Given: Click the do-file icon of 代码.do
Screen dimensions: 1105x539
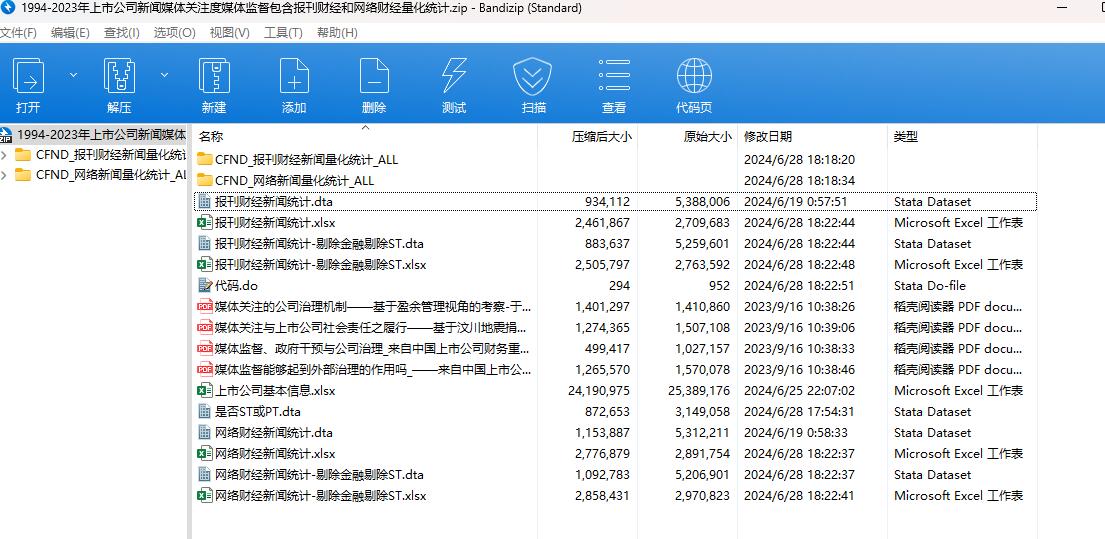Looking at the screenshot, I should (204, 285).
